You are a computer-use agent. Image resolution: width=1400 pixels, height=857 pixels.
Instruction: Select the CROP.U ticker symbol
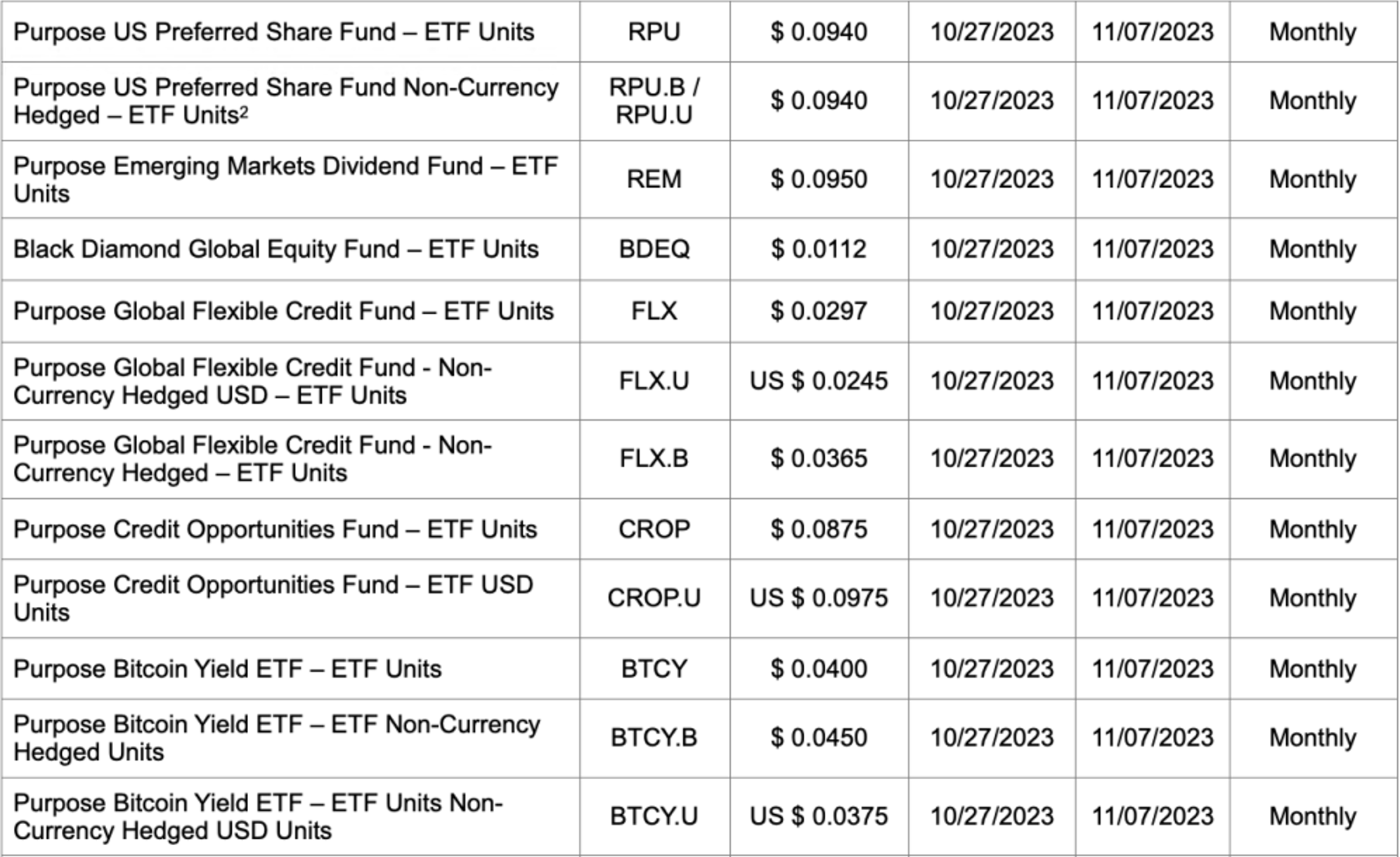coord(654,598)
